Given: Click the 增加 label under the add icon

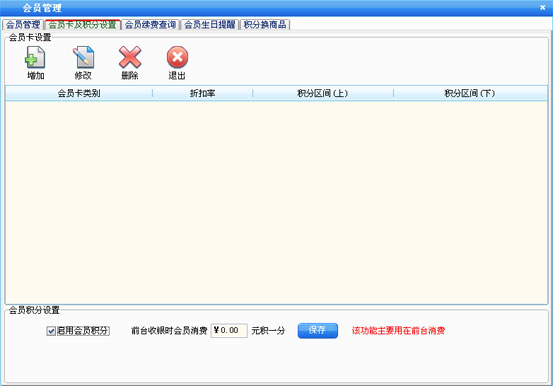Looking at the screenshot, I should (36, 76).
